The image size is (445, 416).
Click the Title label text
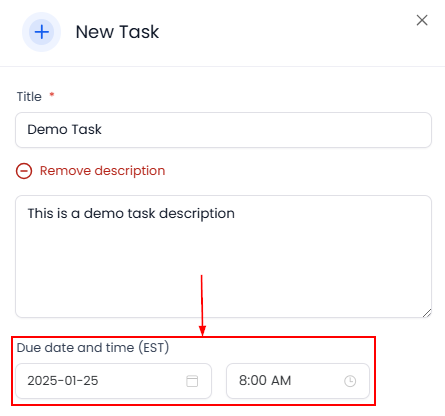29,97
